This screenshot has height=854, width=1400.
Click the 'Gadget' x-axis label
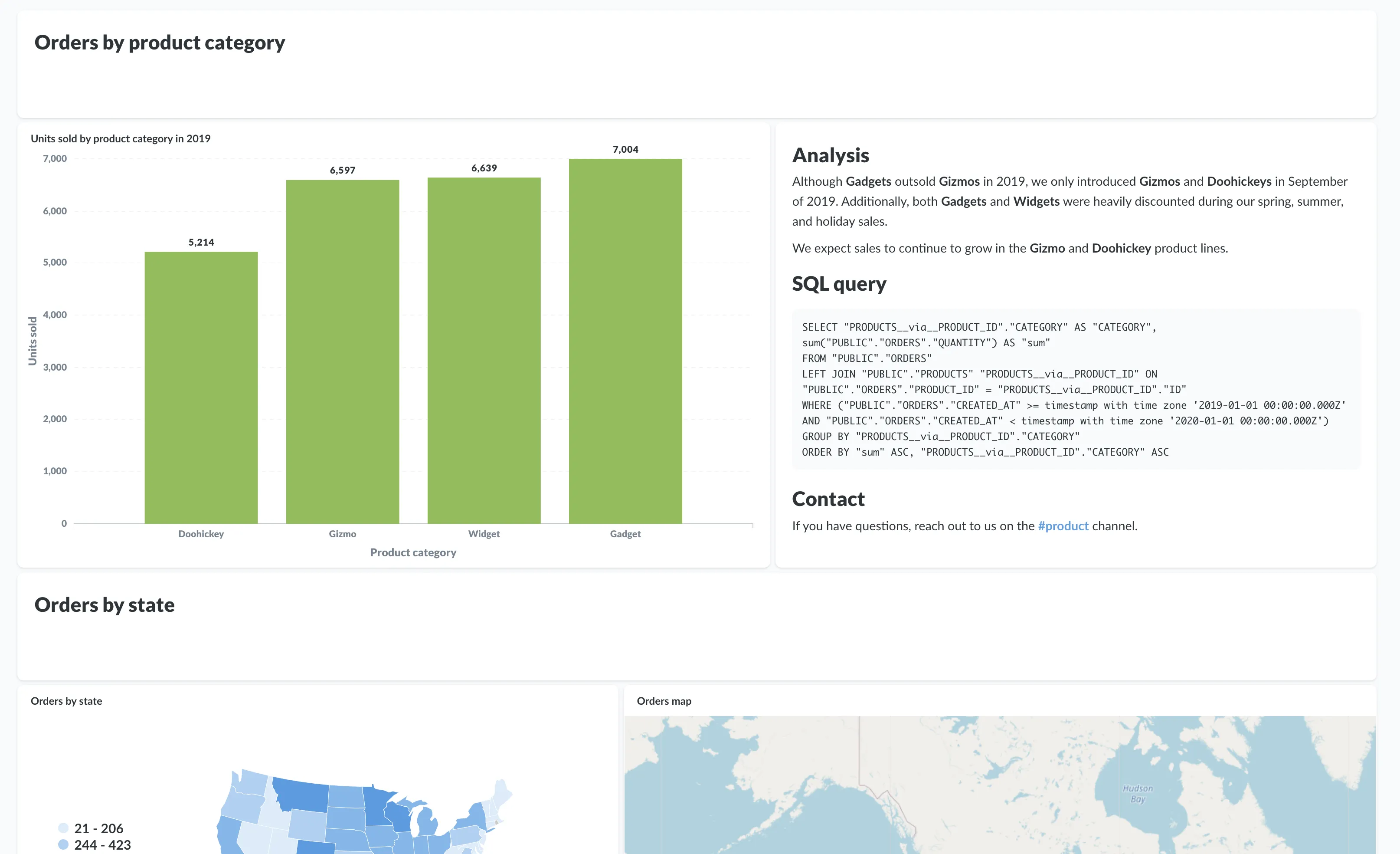click(625, 534)
